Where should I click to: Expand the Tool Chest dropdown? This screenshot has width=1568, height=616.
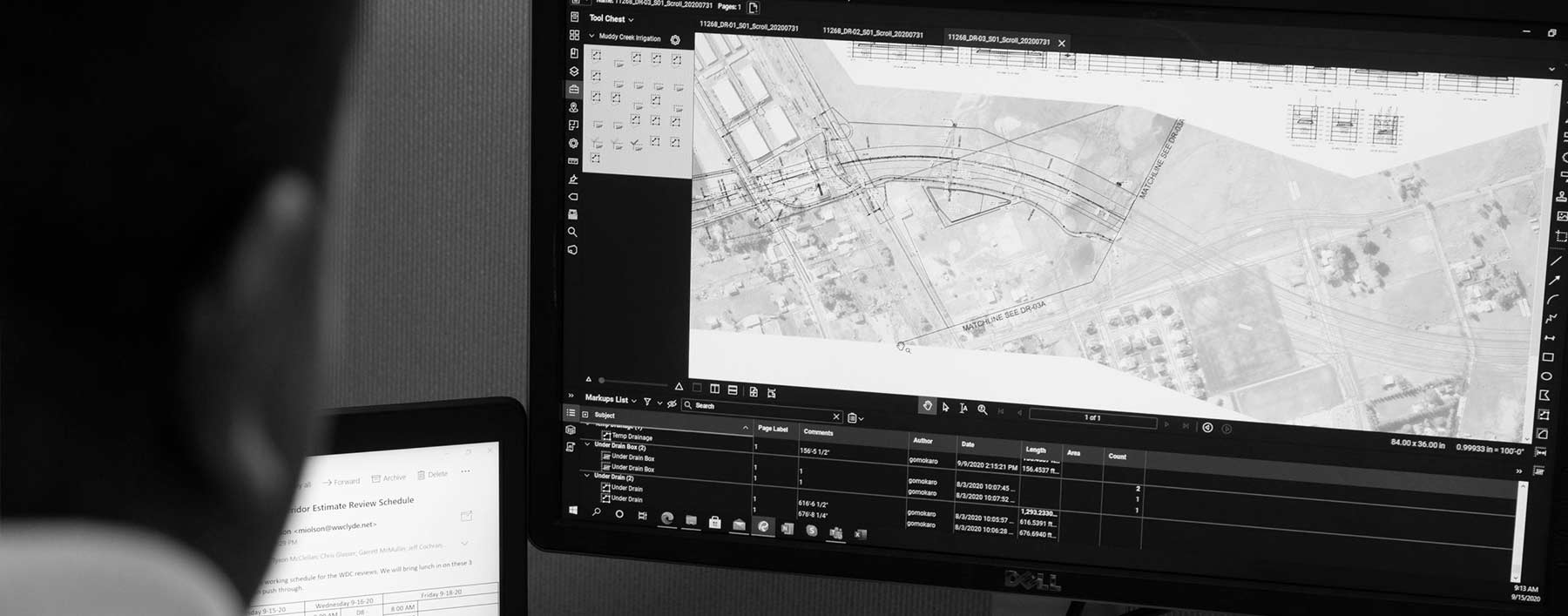(x=631, y=19)
